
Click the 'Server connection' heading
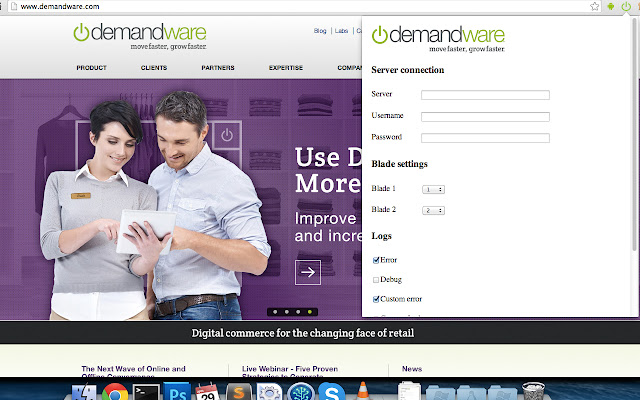point(408,70)
